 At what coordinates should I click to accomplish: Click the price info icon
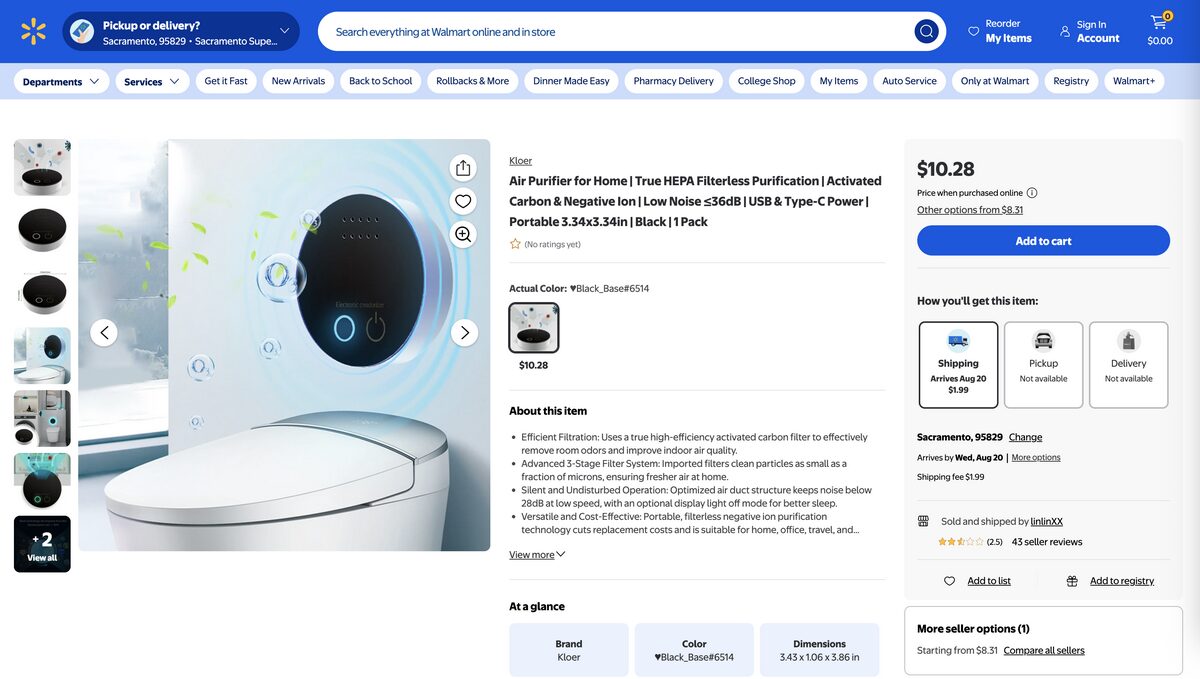tap(1032, 193)
